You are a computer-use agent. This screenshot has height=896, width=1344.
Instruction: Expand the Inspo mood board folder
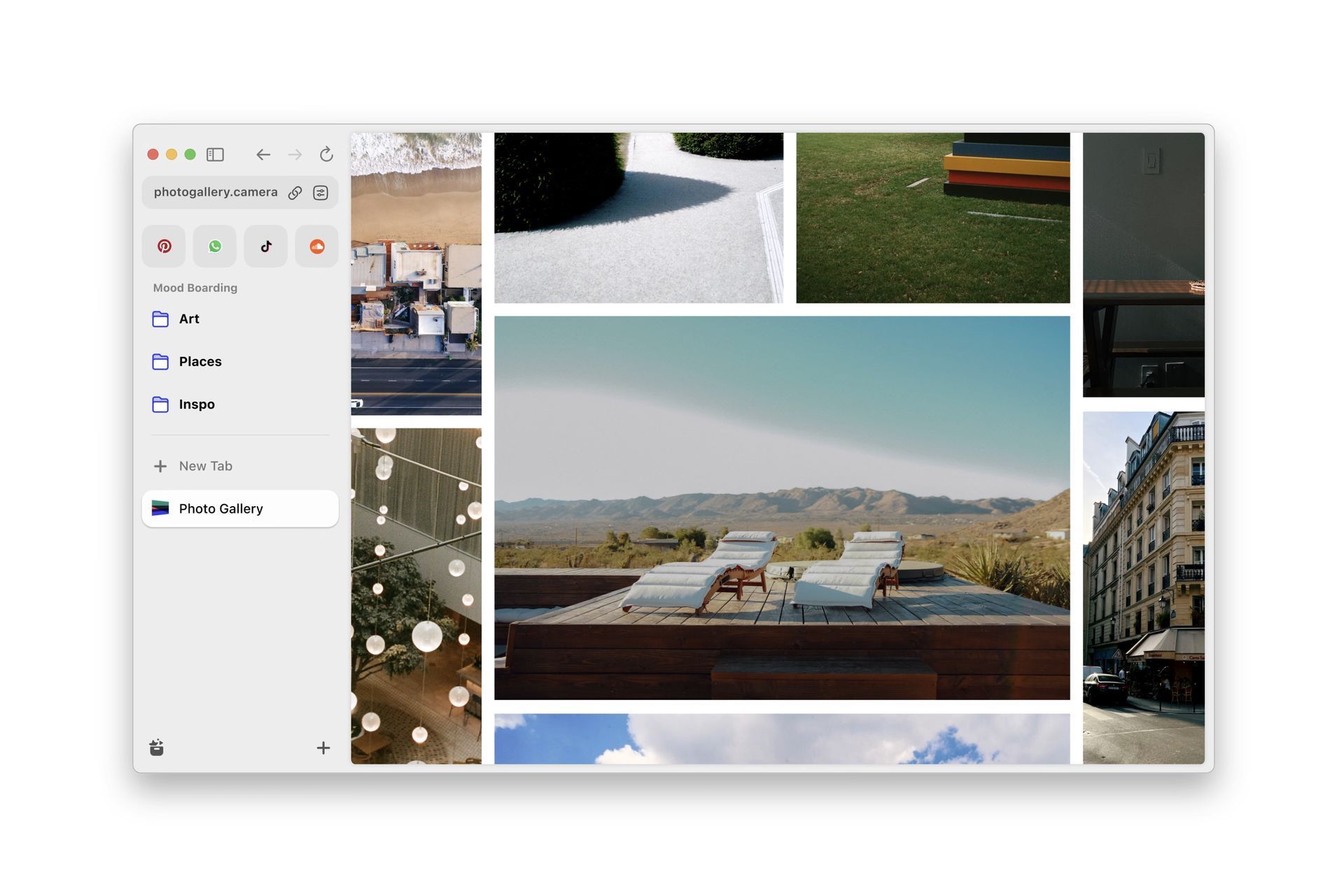196,404
